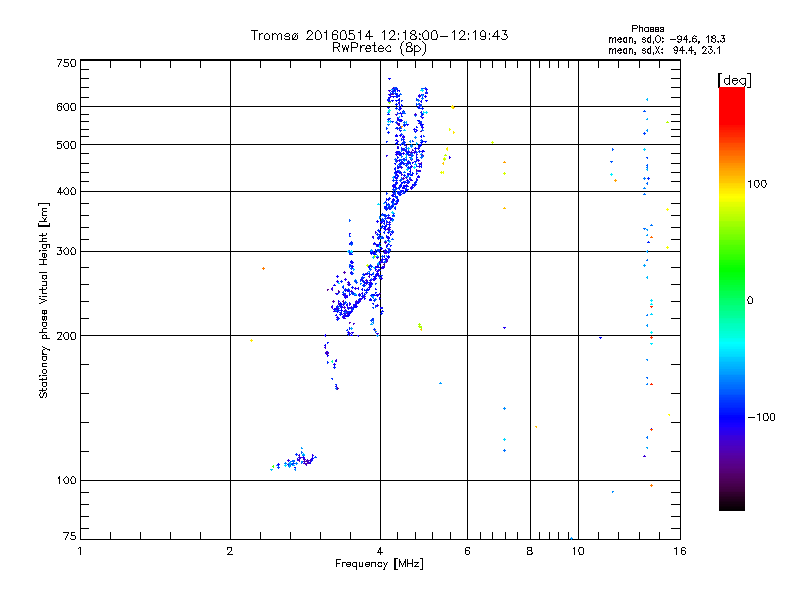This screenshot has width=800, height=600.
Task: Click the "RwPretec (8p)" subtitle
Action: tap(379, 48)
